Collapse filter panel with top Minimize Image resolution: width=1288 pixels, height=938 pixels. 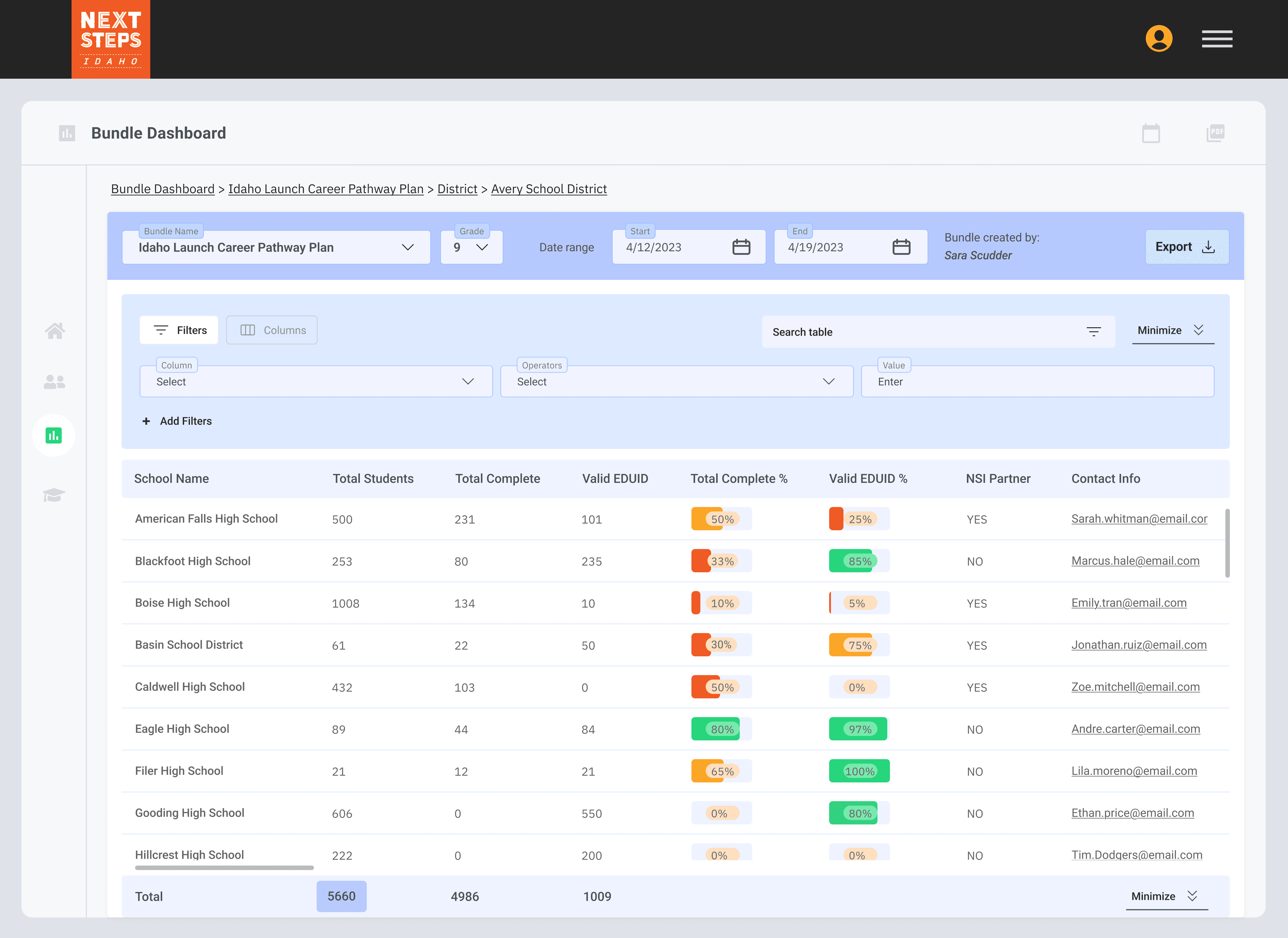click(1172, 331)
